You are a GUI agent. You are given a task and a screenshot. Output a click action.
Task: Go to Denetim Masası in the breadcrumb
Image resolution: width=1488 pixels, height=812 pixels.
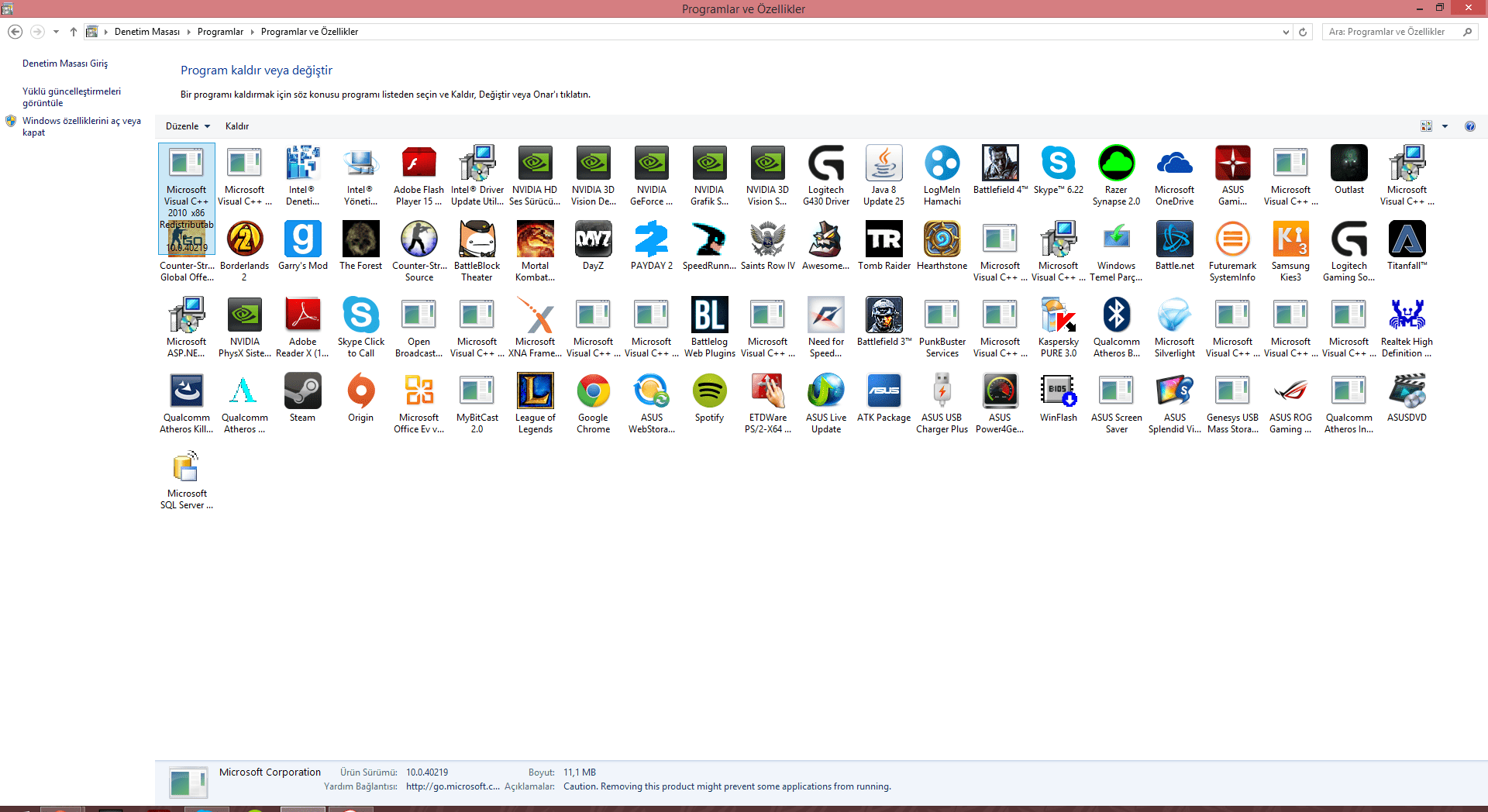[147, 32]
